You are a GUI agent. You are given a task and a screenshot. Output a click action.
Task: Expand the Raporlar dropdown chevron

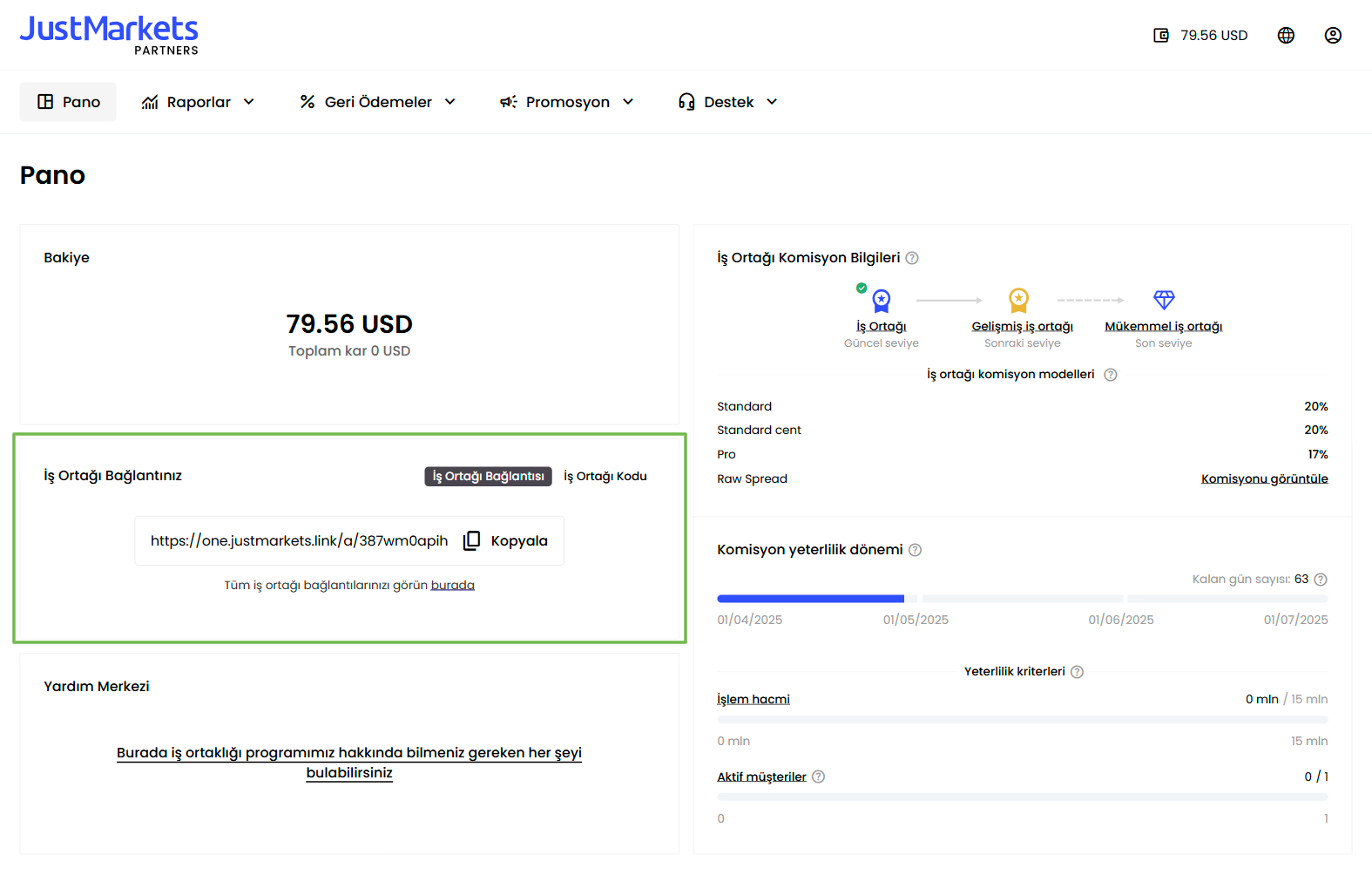249,102
